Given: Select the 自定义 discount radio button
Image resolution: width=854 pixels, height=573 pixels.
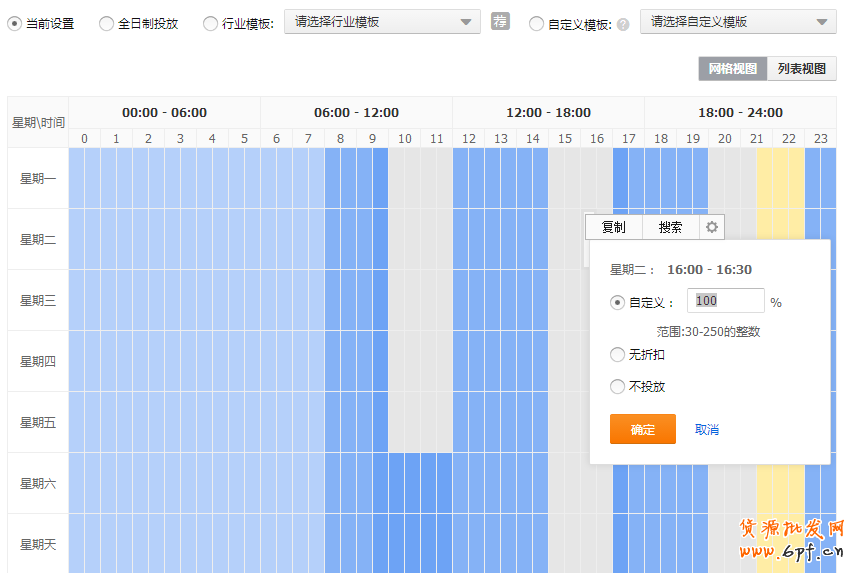Looking at the screenshot, I should pos(617,302).
